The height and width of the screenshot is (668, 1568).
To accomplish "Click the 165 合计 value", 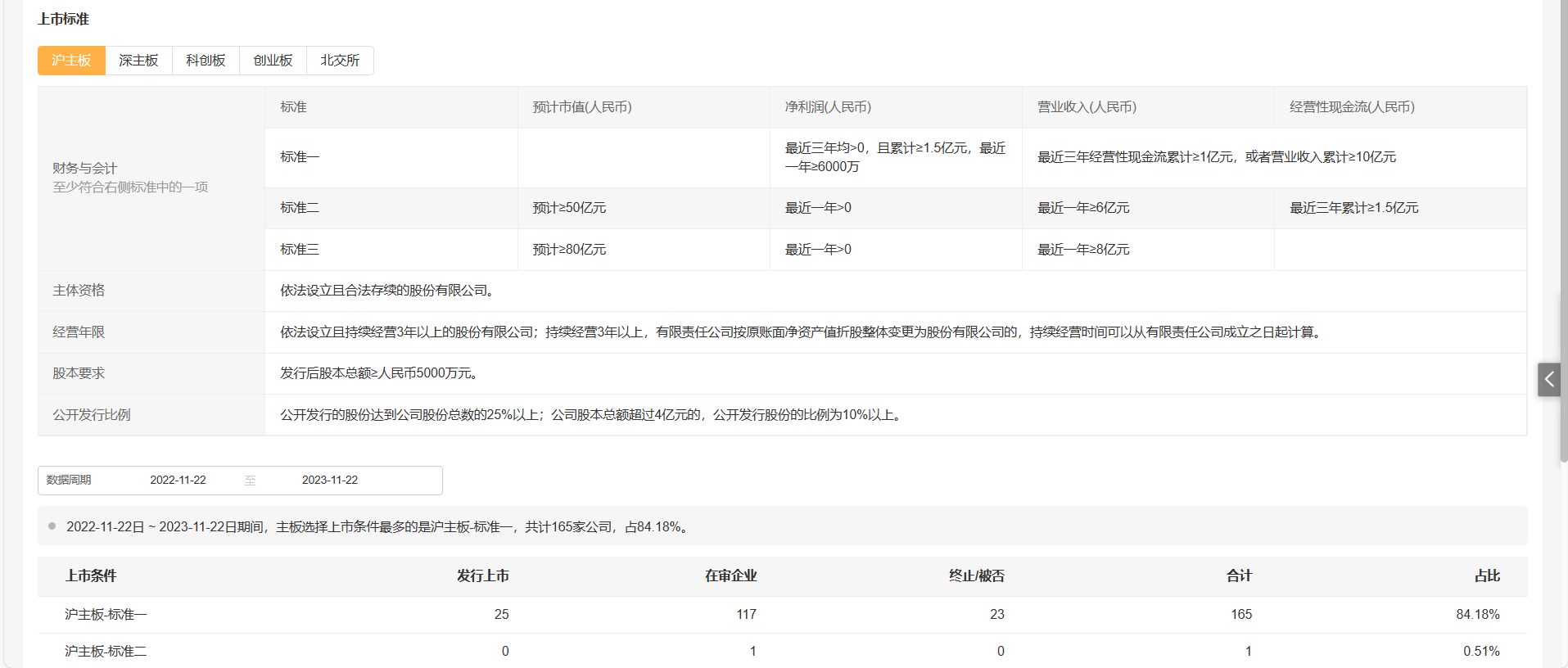I will pos(1241,615).
